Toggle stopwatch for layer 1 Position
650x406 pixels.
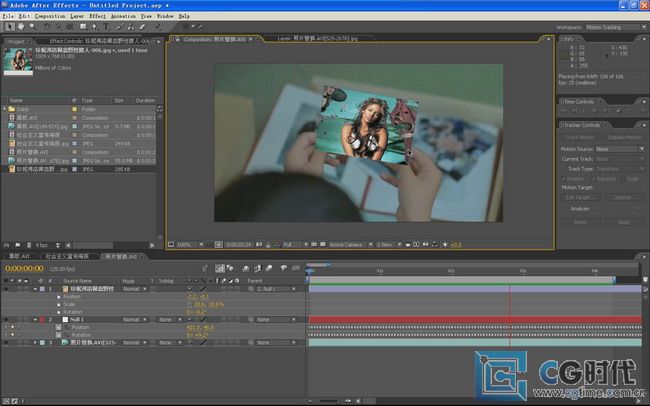point(58,297)
